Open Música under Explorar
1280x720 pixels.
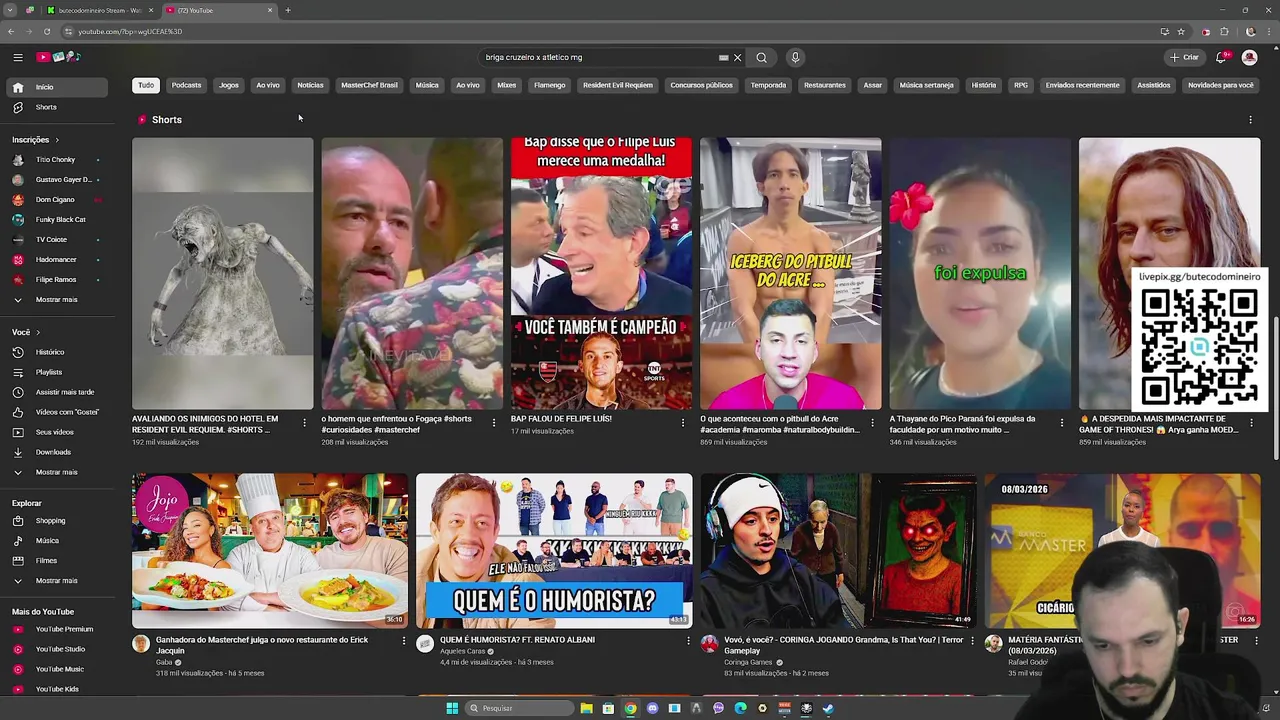(x=58, y=541)
